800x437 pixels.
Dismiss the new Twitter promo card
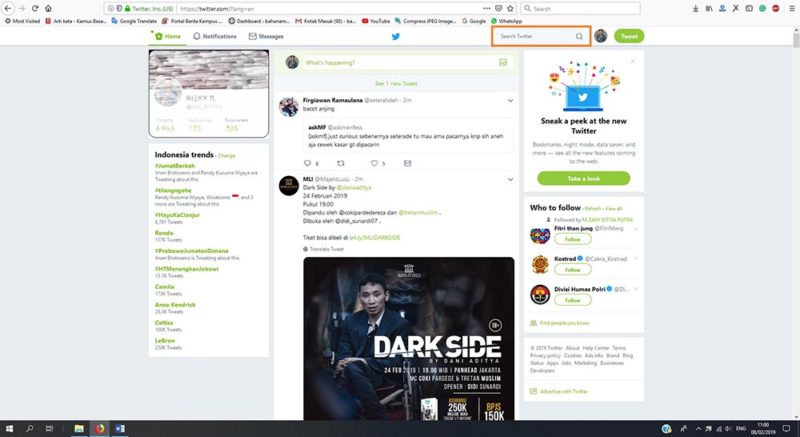pyautogui.click(x=633, y=61)
